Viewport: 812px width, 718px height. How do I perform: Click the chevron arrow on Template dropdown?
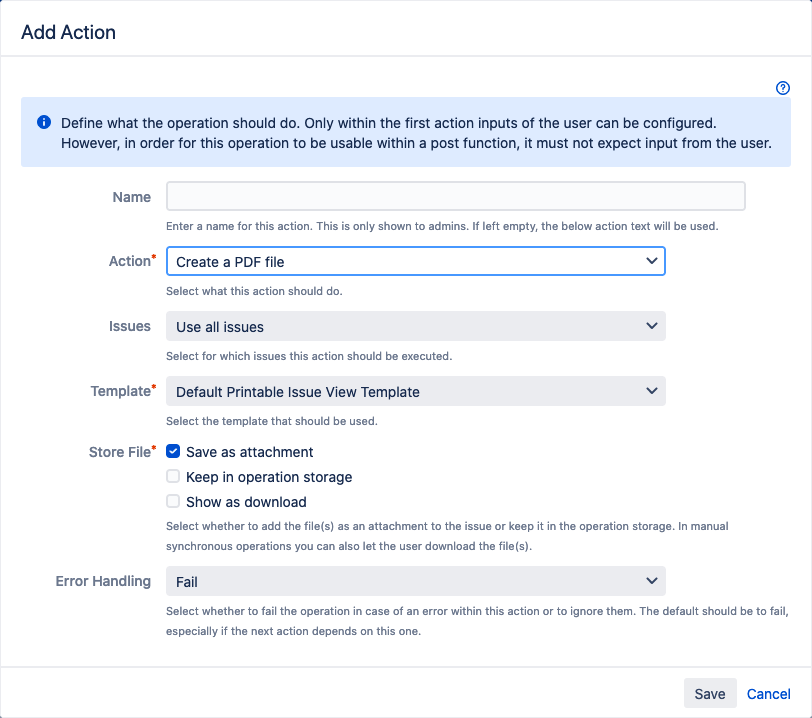651,391
